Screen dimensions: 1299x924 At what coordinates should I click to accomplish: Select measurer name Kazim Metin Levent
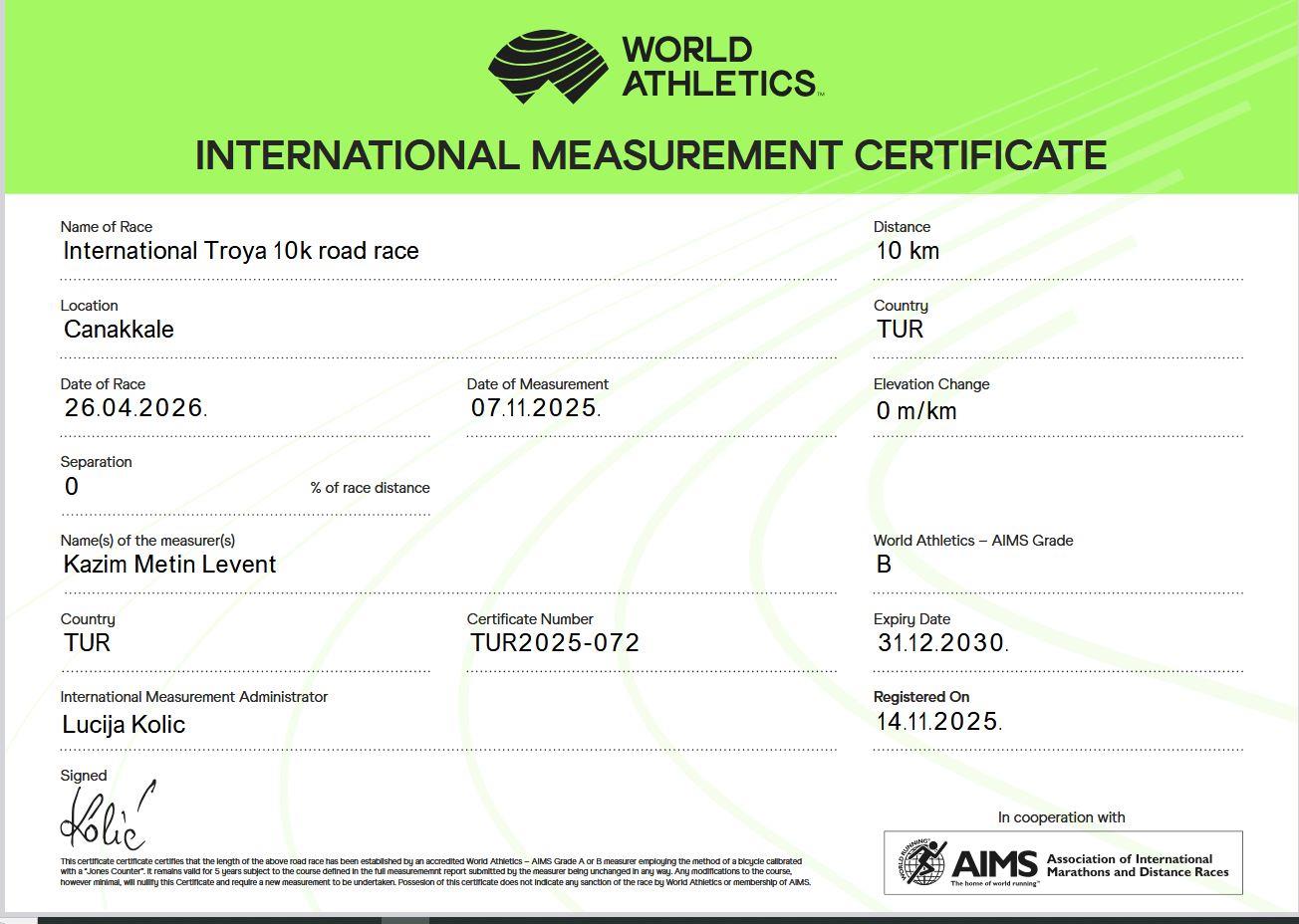[169, 565]
